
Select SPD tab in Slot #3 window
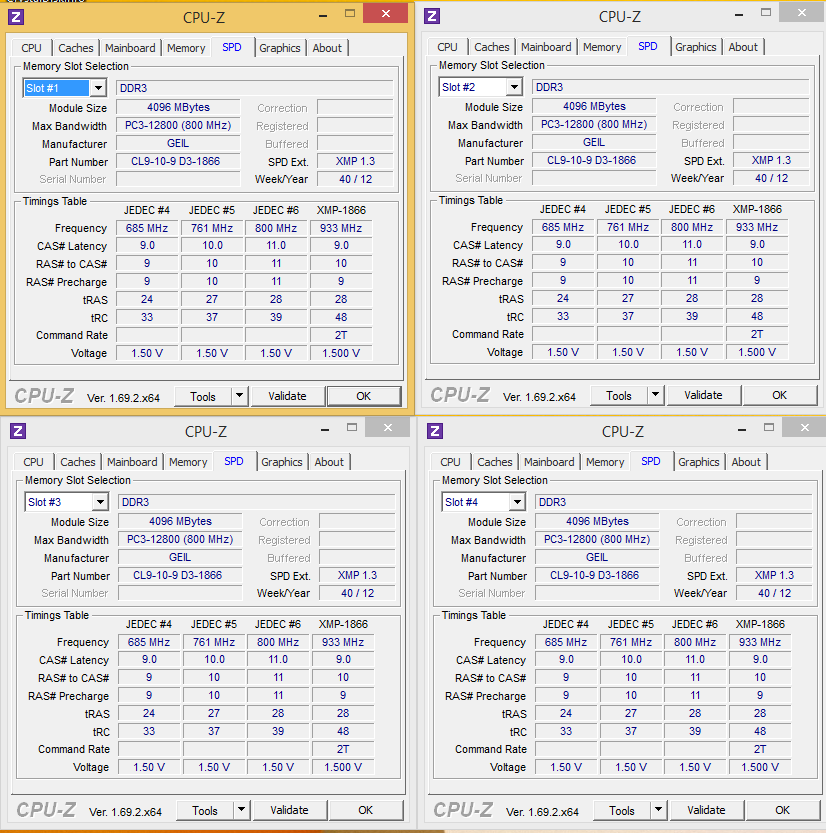click(234, 461)
